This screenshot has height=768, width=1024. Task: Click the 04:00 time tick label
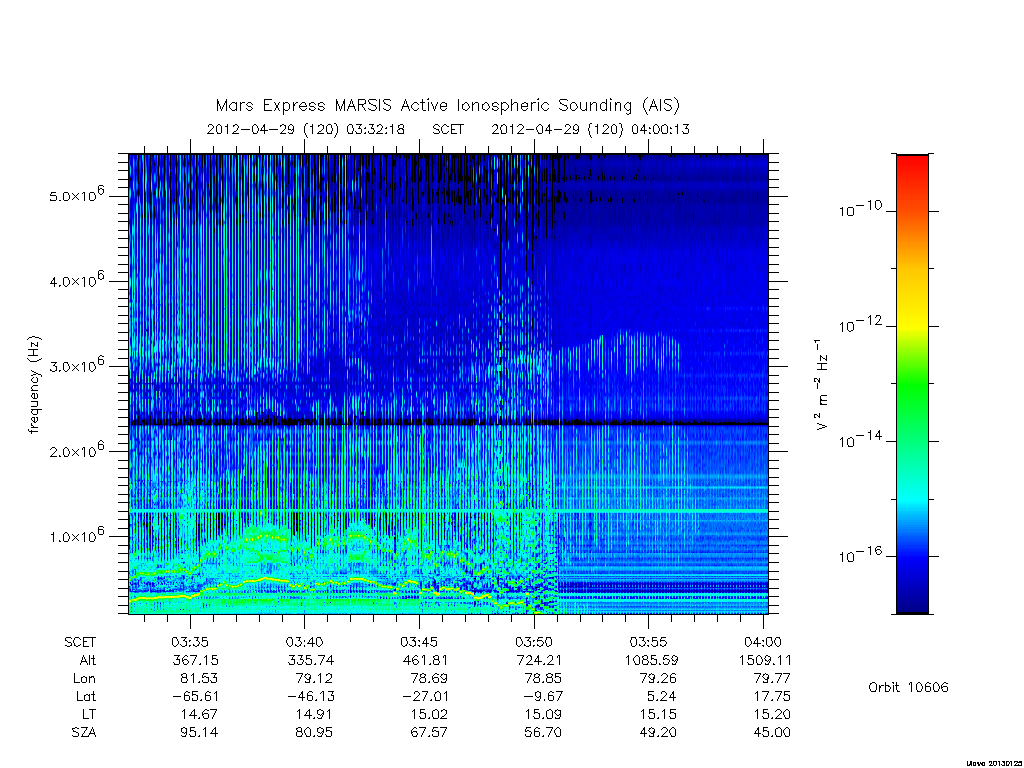pos(763,642)
